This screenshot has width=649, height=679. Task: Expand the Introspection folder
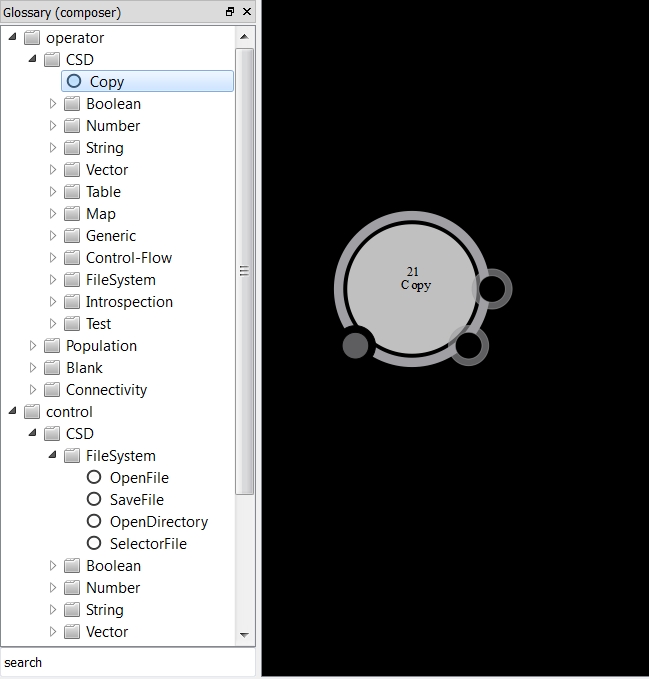(53, 301)
